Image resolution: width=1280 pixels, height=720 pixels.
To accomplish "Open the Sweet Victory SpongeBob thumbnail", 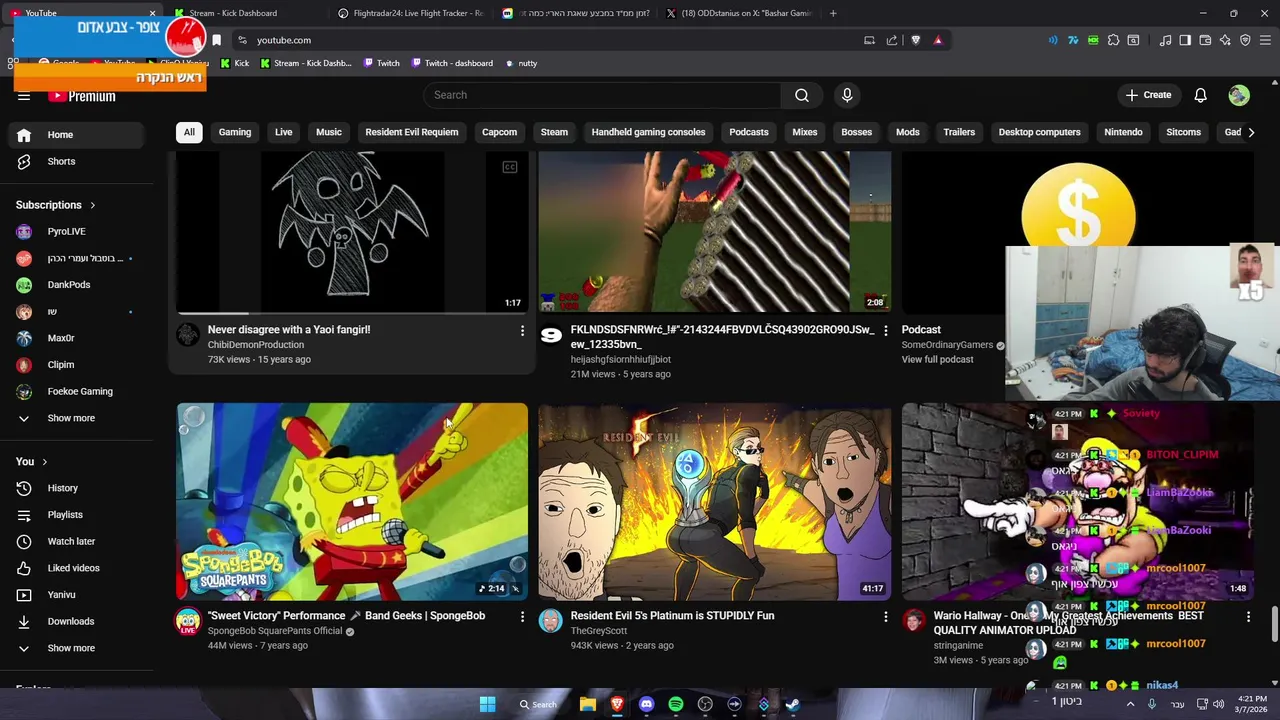I will coord(352,501).
